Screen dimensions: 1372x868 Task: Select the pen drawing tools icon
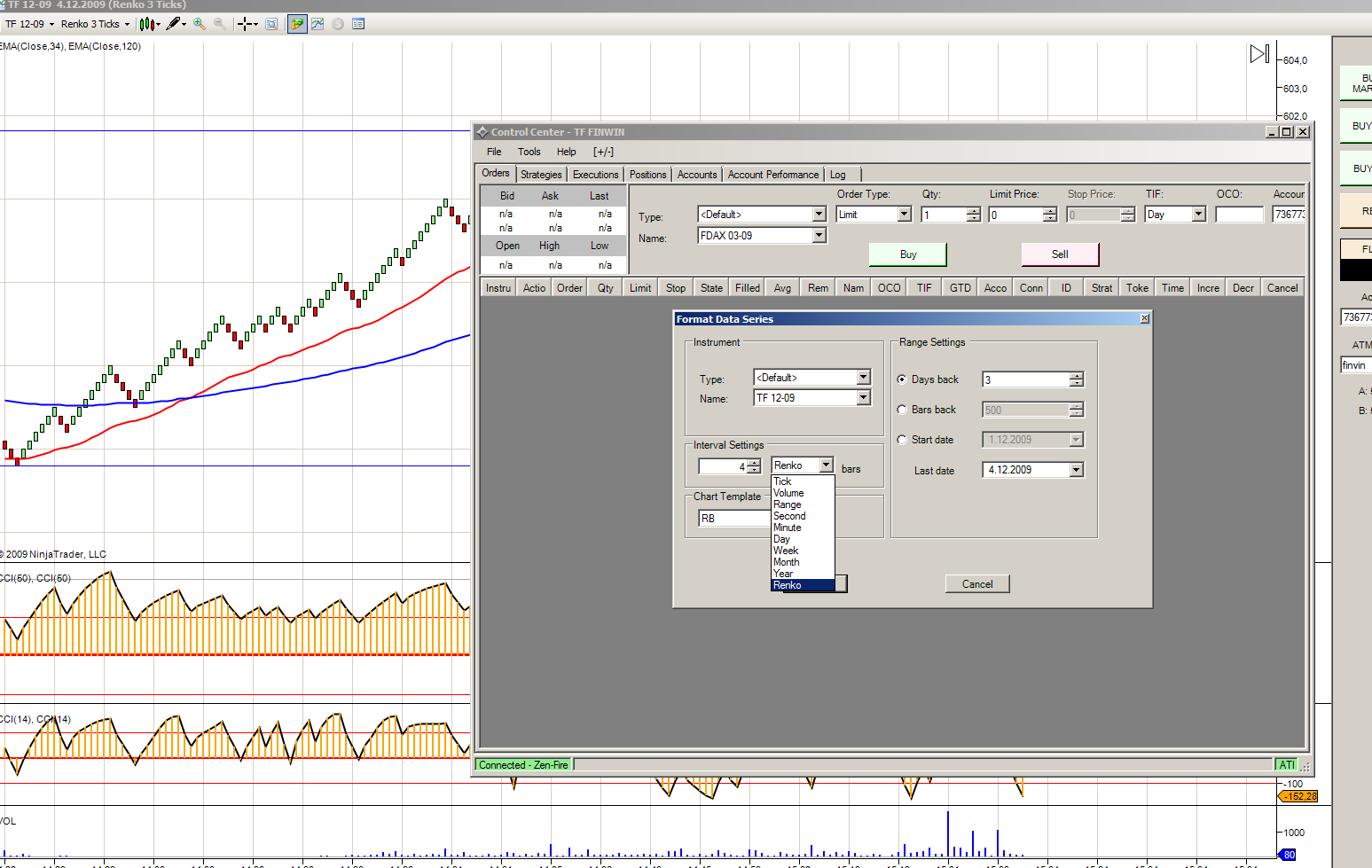(174, 24)
